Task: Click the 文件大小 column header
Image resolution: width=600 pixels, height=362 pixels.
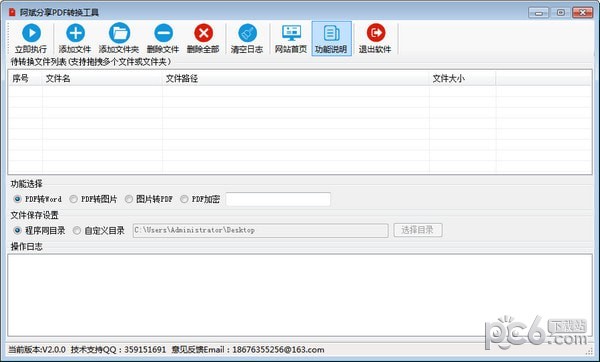Action: 462,78
